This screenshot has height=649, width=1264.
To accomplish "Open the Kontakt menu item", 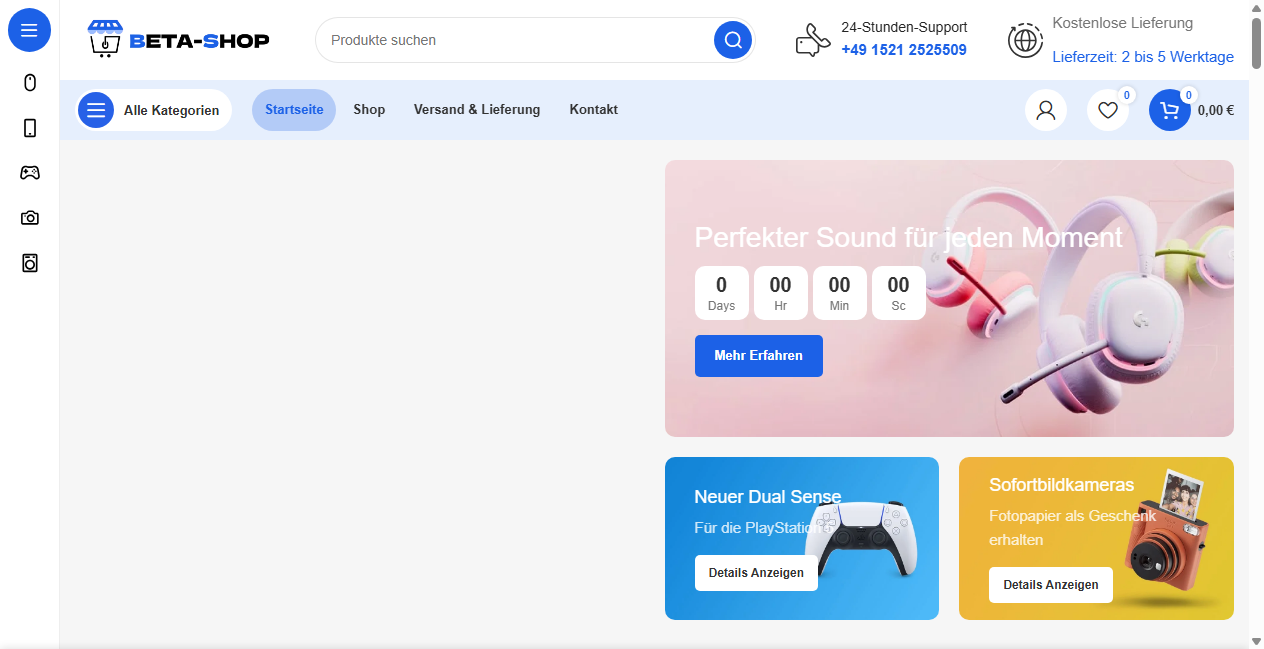I will [594, 110].
